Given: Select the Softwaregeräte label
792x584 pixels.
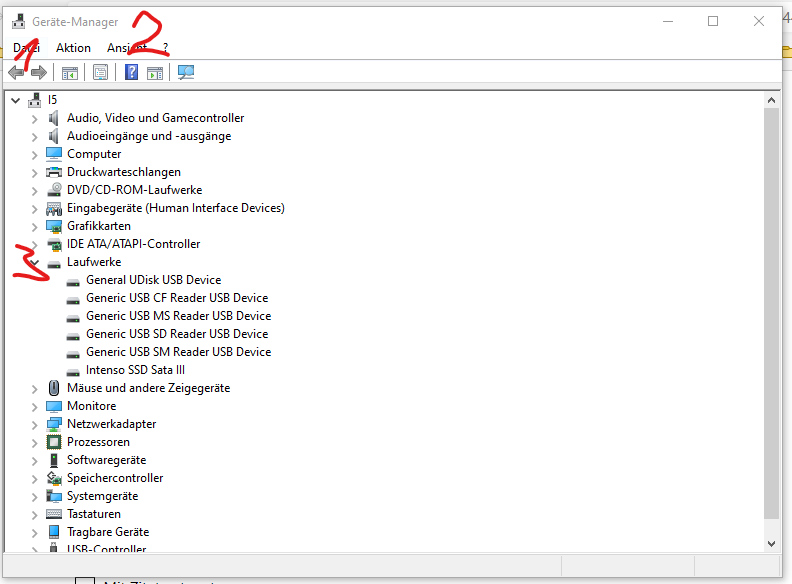Looking at the screenshot, I should pos(107,460).
